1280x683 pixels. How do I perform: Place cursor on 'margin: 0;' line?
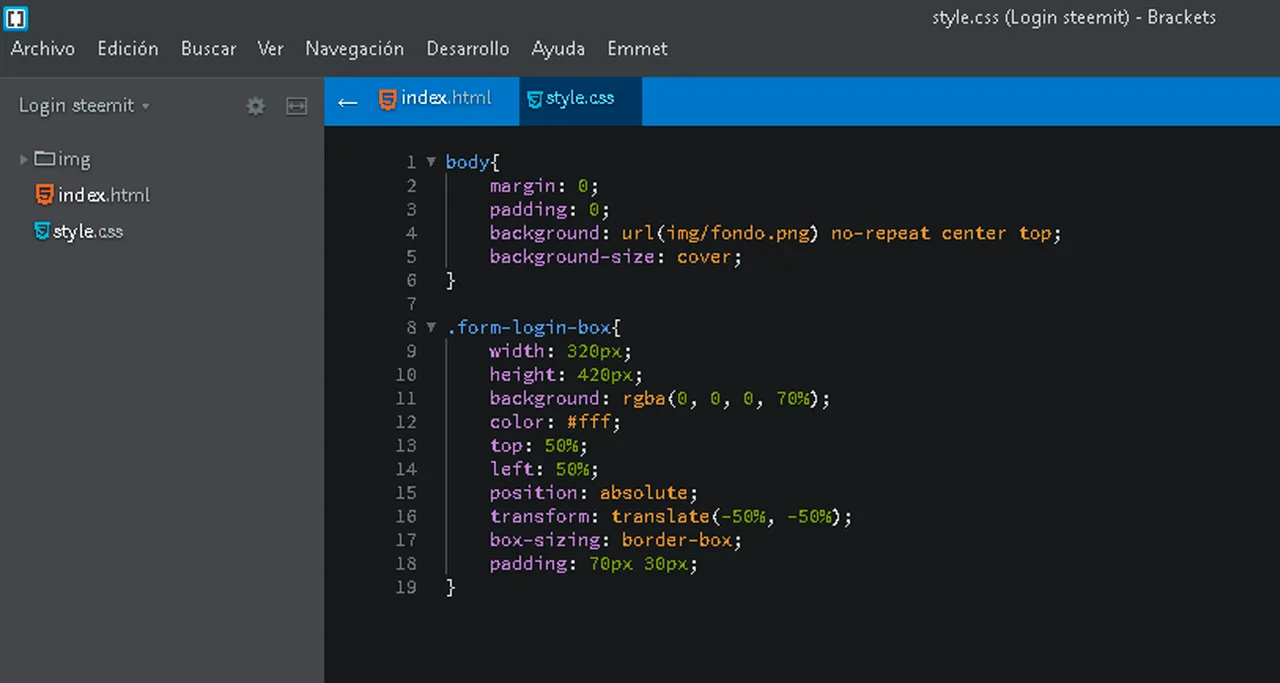[544, 186]
